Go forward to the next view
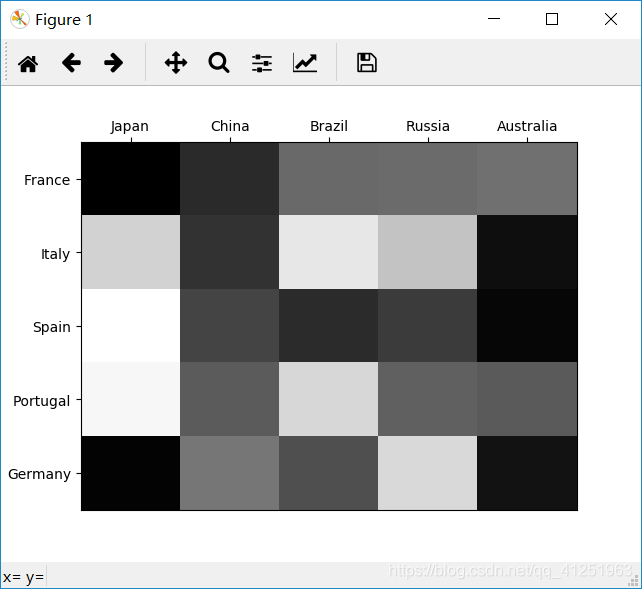The image size is (642, 589). [113, 63]
